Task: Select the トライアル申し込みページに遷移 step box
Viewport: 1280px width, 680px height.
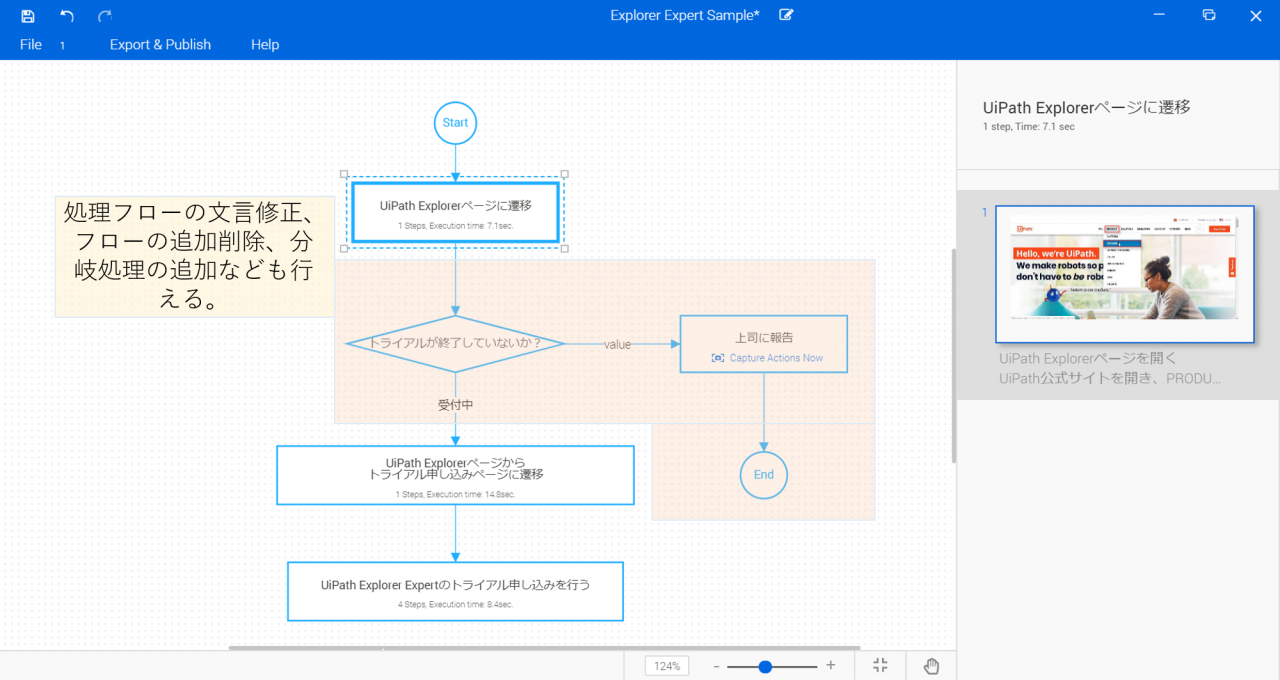Action: [455, 475]
